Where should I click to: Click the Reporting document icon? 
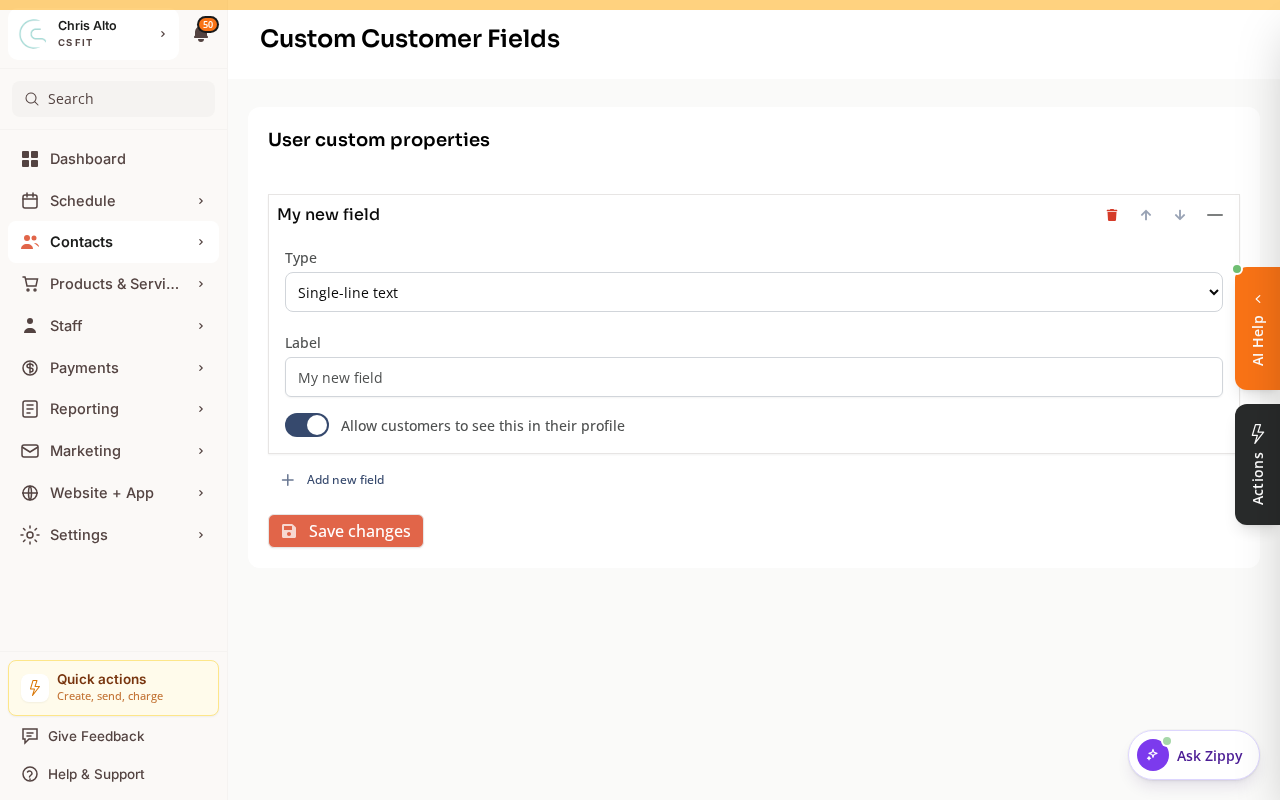click(30, 409)
